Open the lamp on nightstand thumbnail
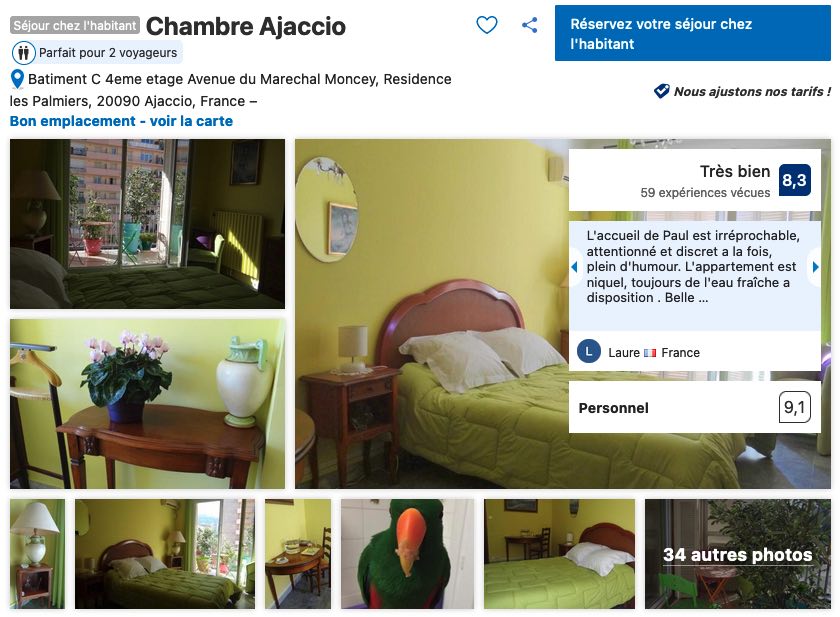The image size is (840, 617). (x=38, y=554)
